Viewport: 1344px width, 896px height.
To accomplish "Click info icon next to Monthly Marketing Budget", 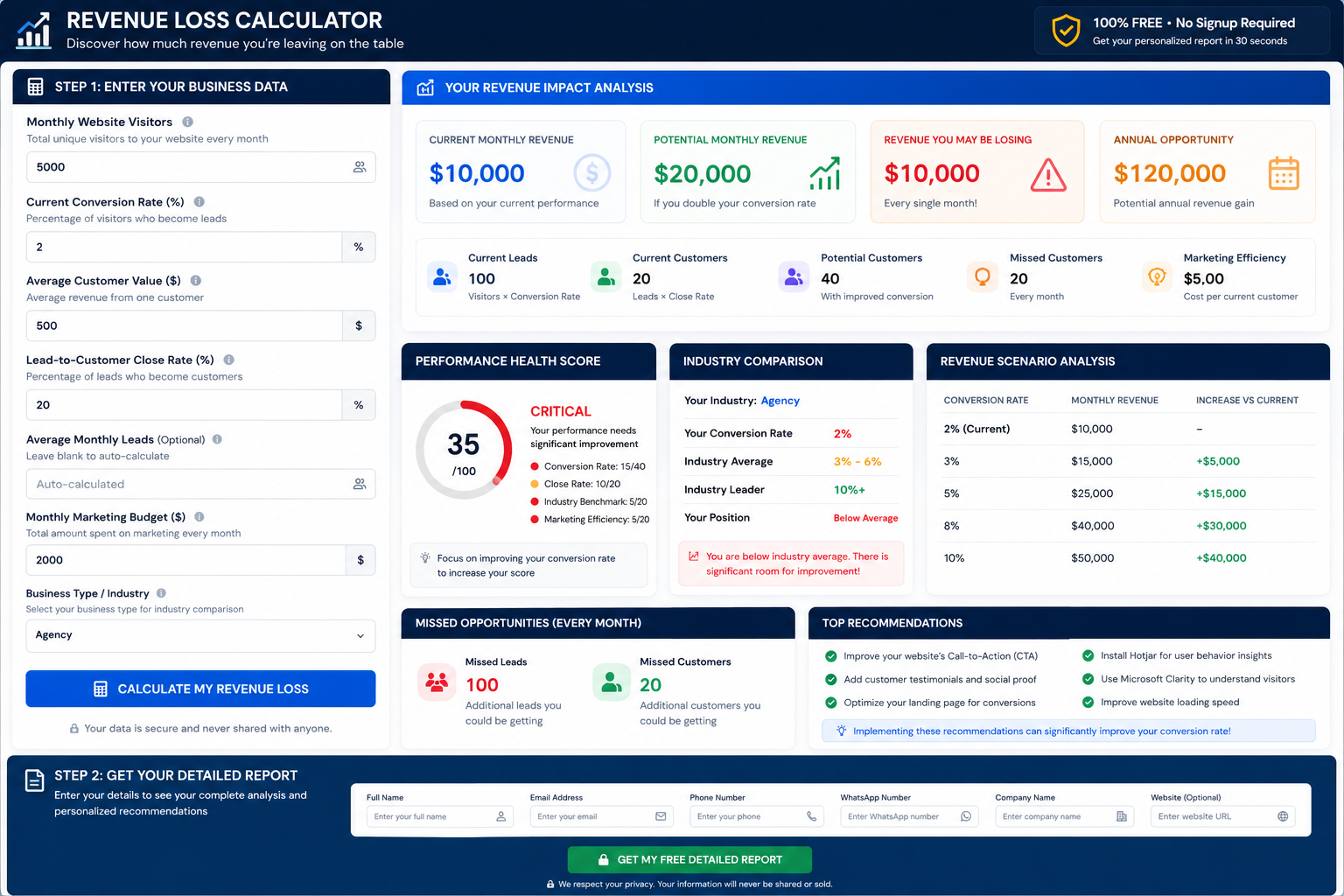I will (199, 516).
